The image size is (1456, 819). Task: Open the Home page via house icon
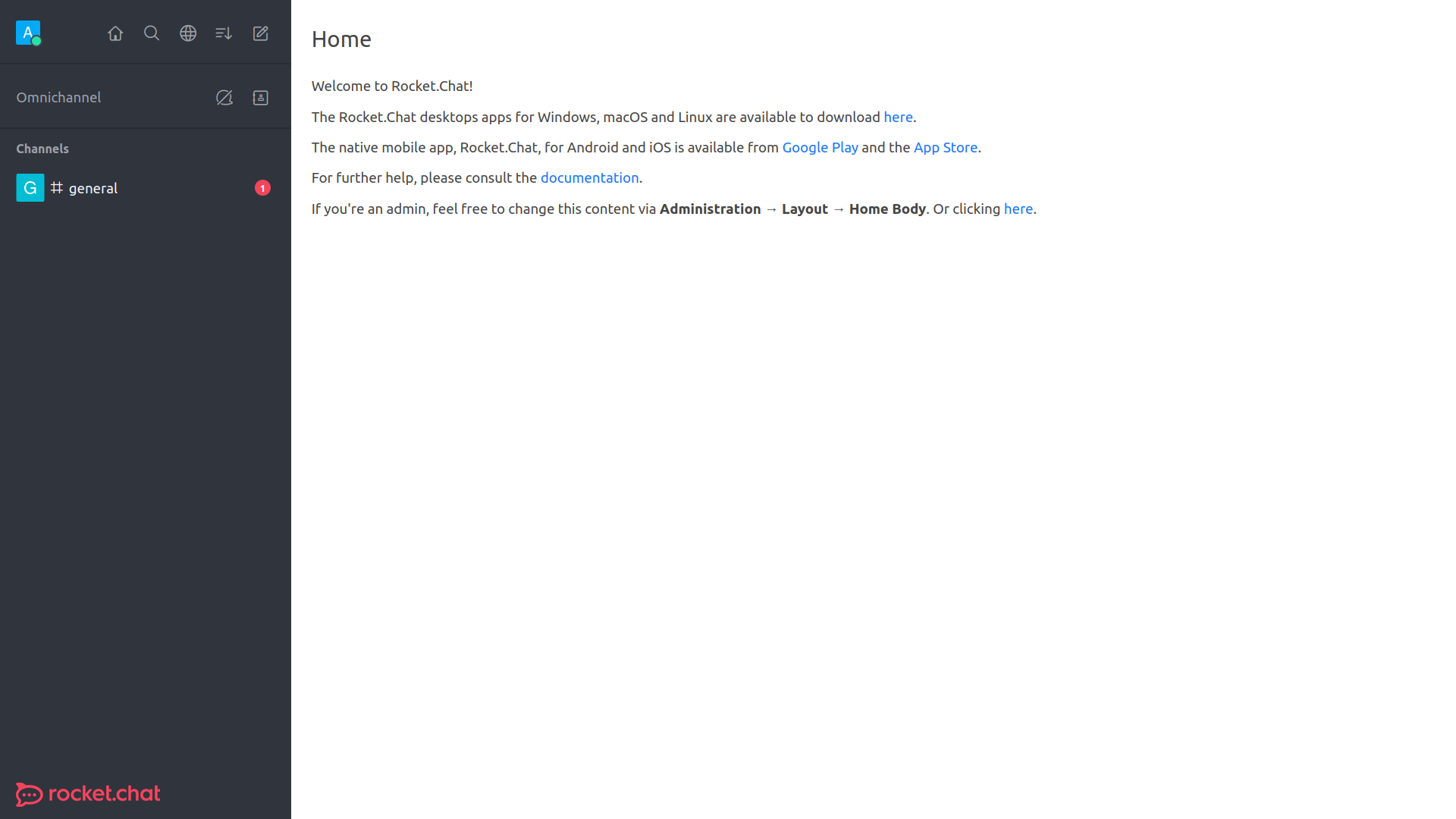point(115,33)
